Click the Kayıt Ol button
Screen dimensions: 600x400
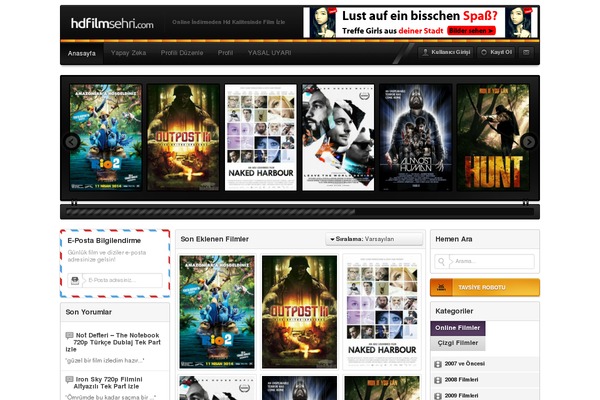496,52
